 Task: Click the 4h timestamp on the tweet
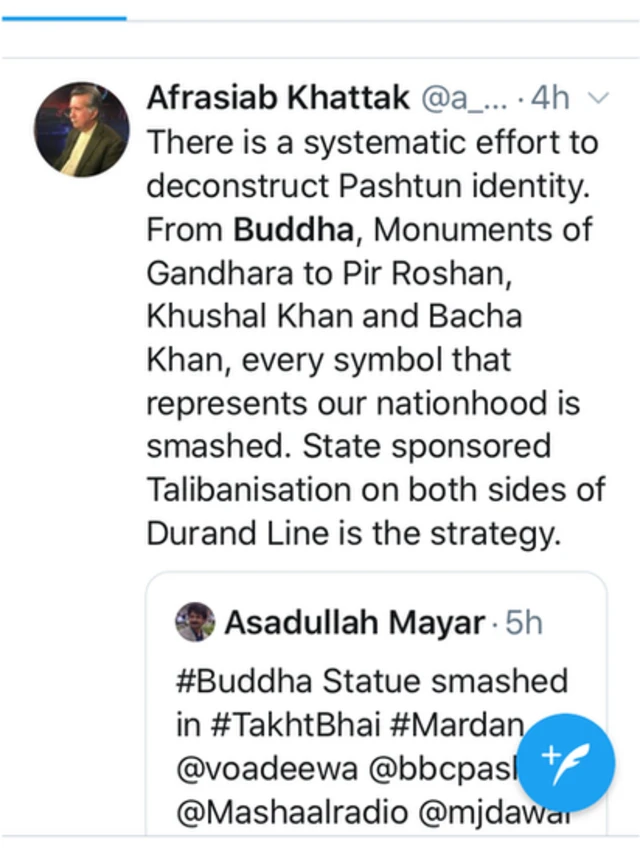(x=552, y=98)
